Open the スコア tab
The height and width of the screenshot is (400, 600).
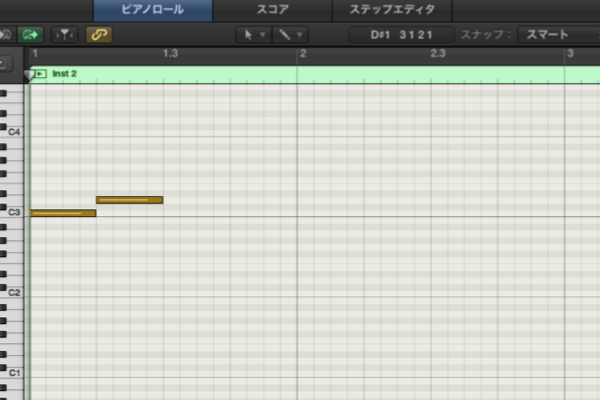coord(272,10)
